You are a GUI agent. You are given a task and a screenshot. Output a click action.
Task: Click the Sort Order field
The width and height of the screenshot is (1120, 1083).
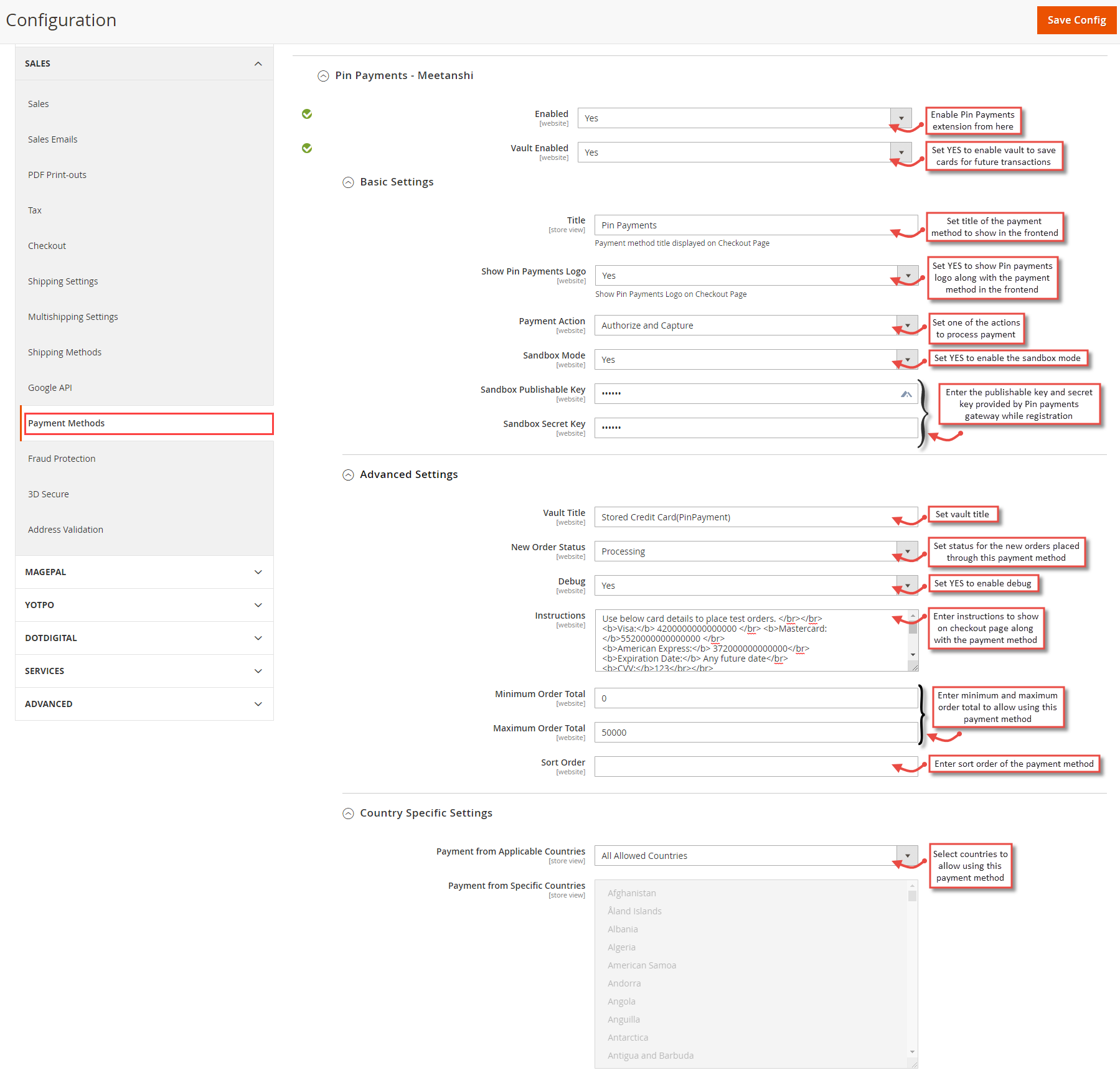(x=756, y=767)
